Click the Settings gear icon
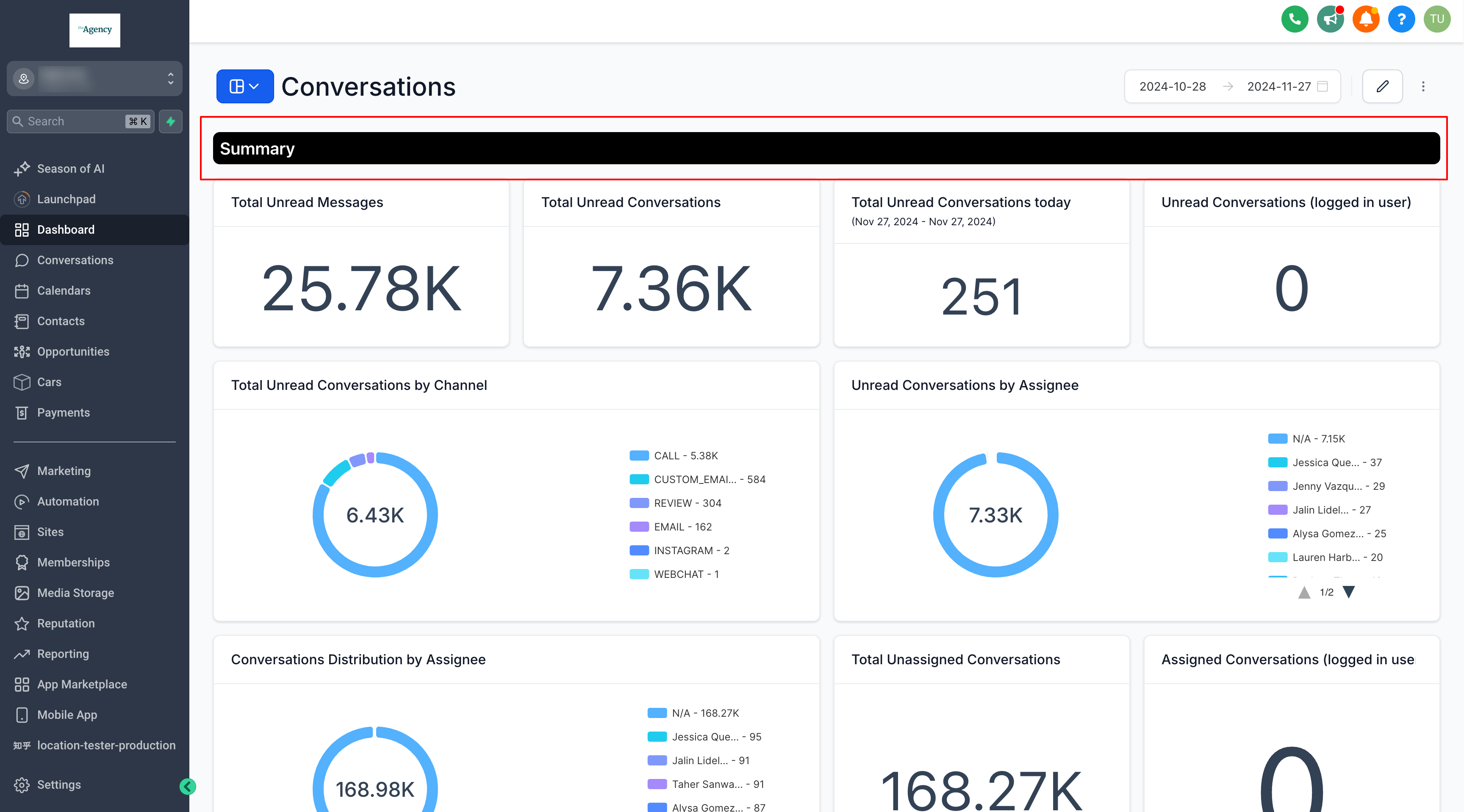1464x812 pixels. pyautogui.click(x=22, y=785)
